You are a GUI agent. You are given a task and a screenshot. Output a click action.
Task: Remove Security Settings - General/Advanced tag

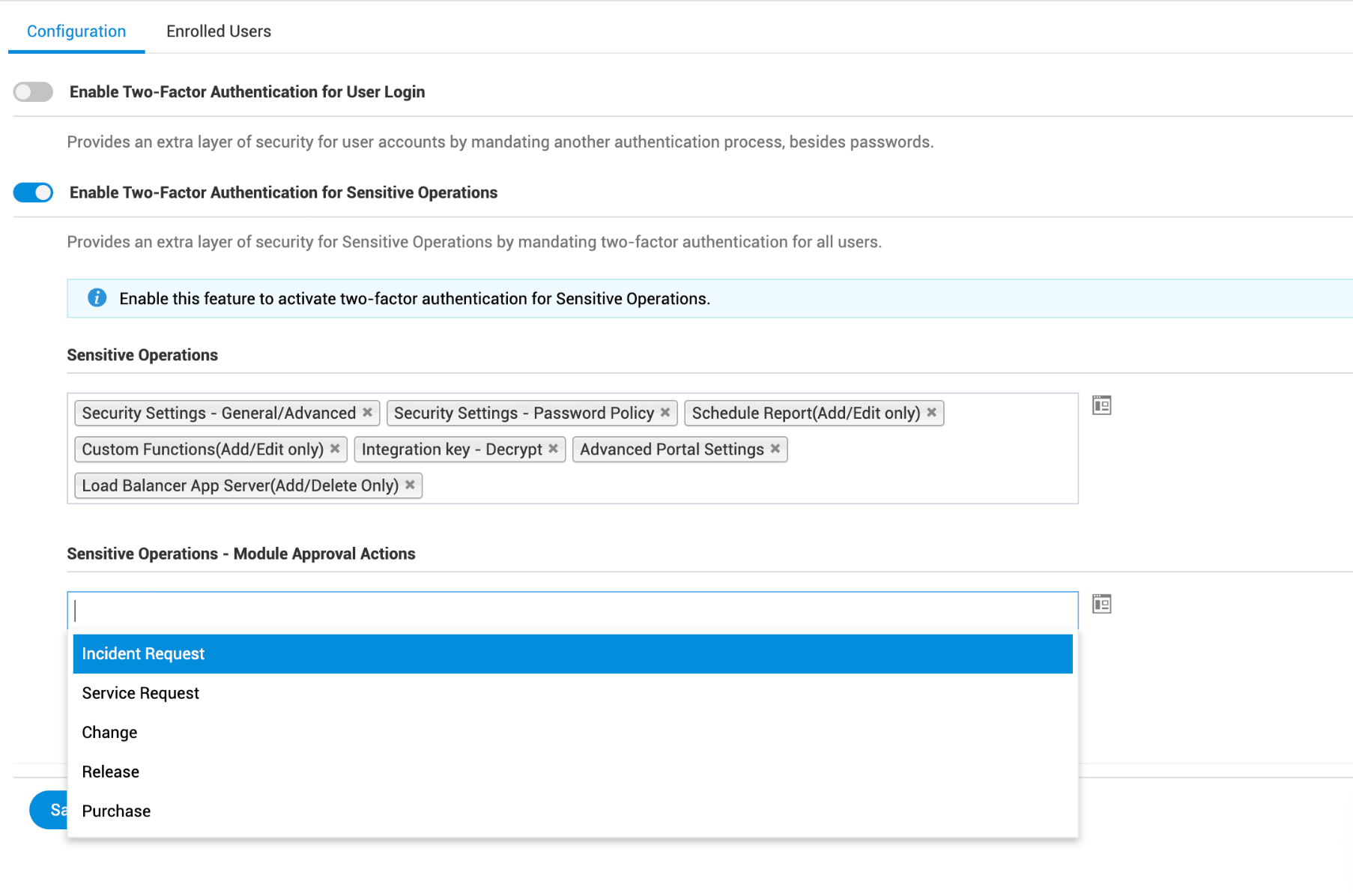(367, 413)
